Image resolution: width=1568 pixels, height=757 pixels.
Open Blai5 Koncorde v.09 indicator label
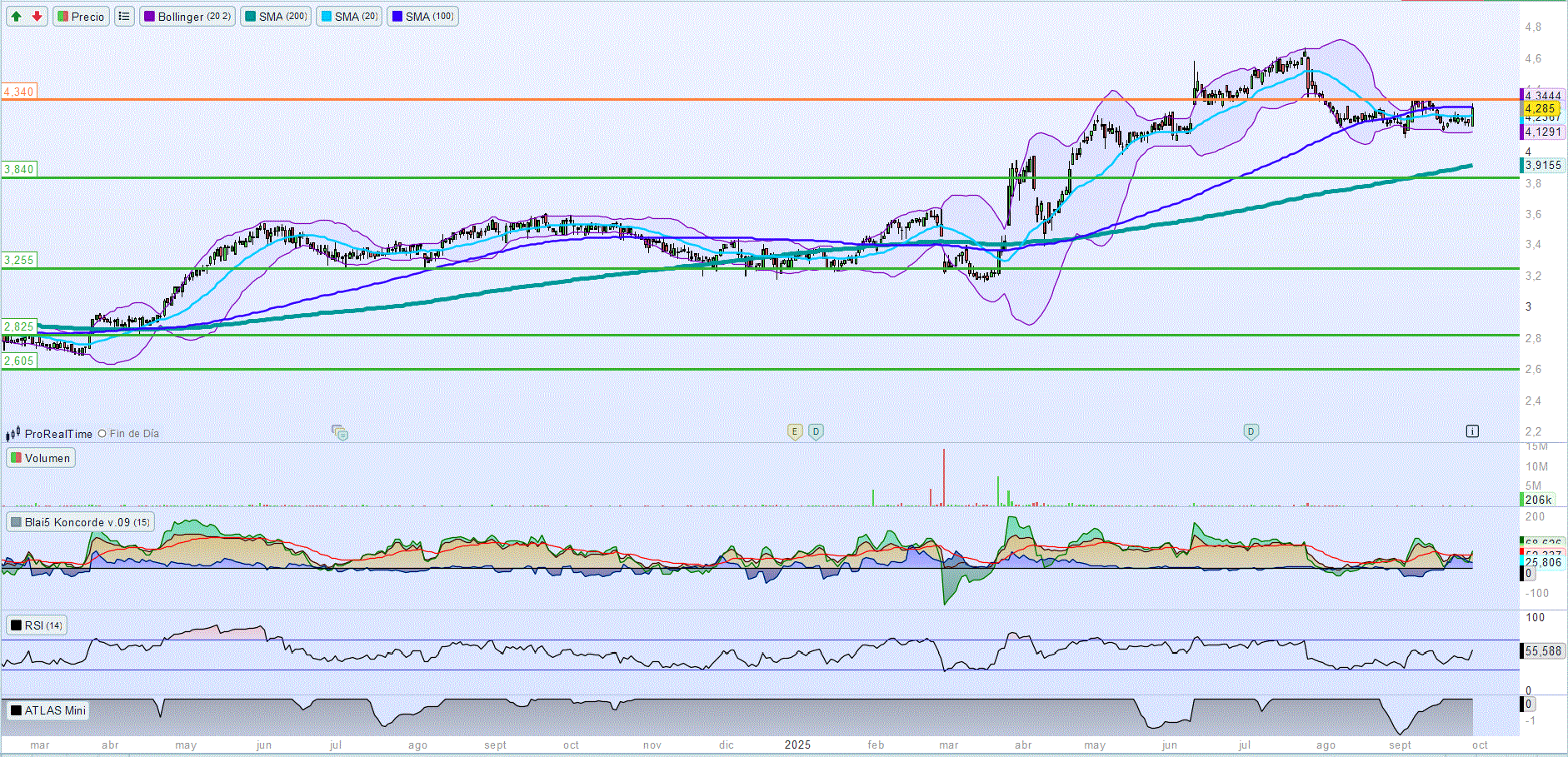[80, 522]
